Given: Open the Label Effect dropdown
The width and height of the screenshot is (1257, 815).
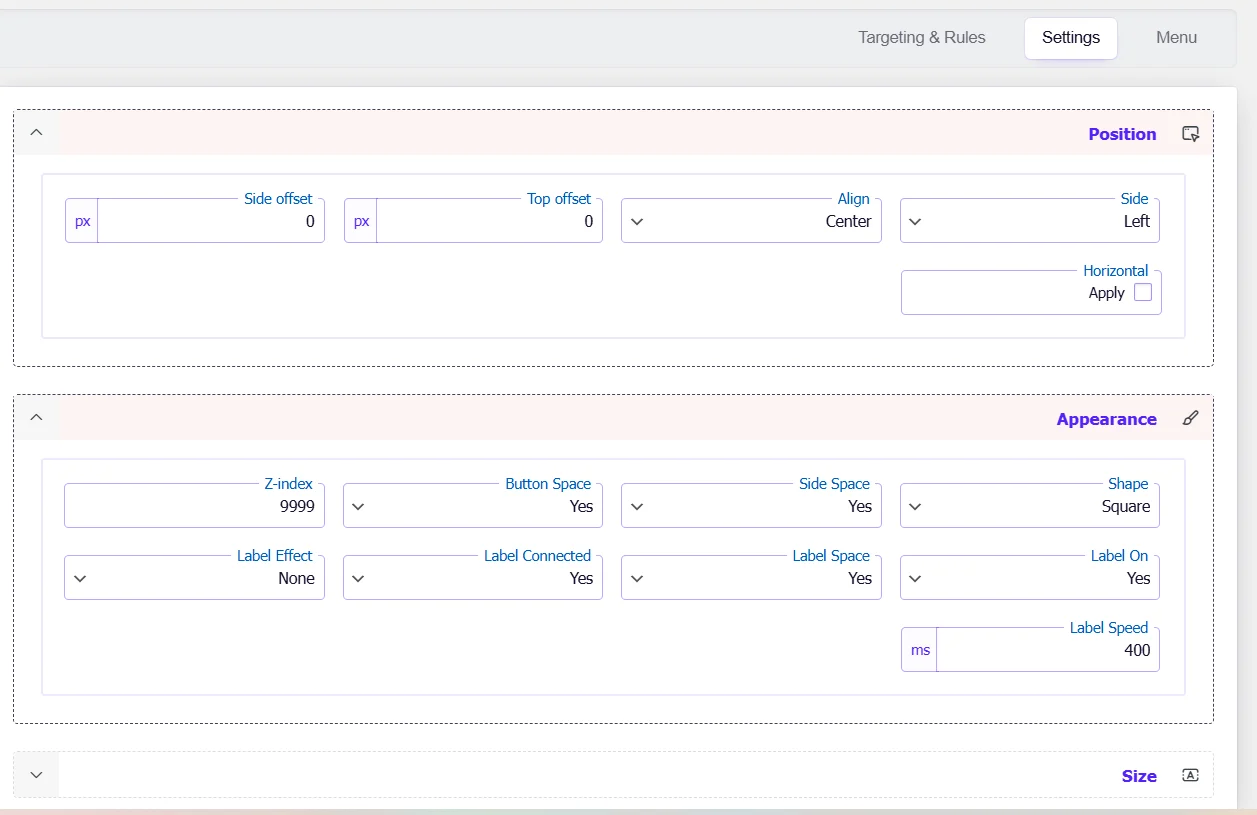Looking at the screenshot, I should click(194, 579).
